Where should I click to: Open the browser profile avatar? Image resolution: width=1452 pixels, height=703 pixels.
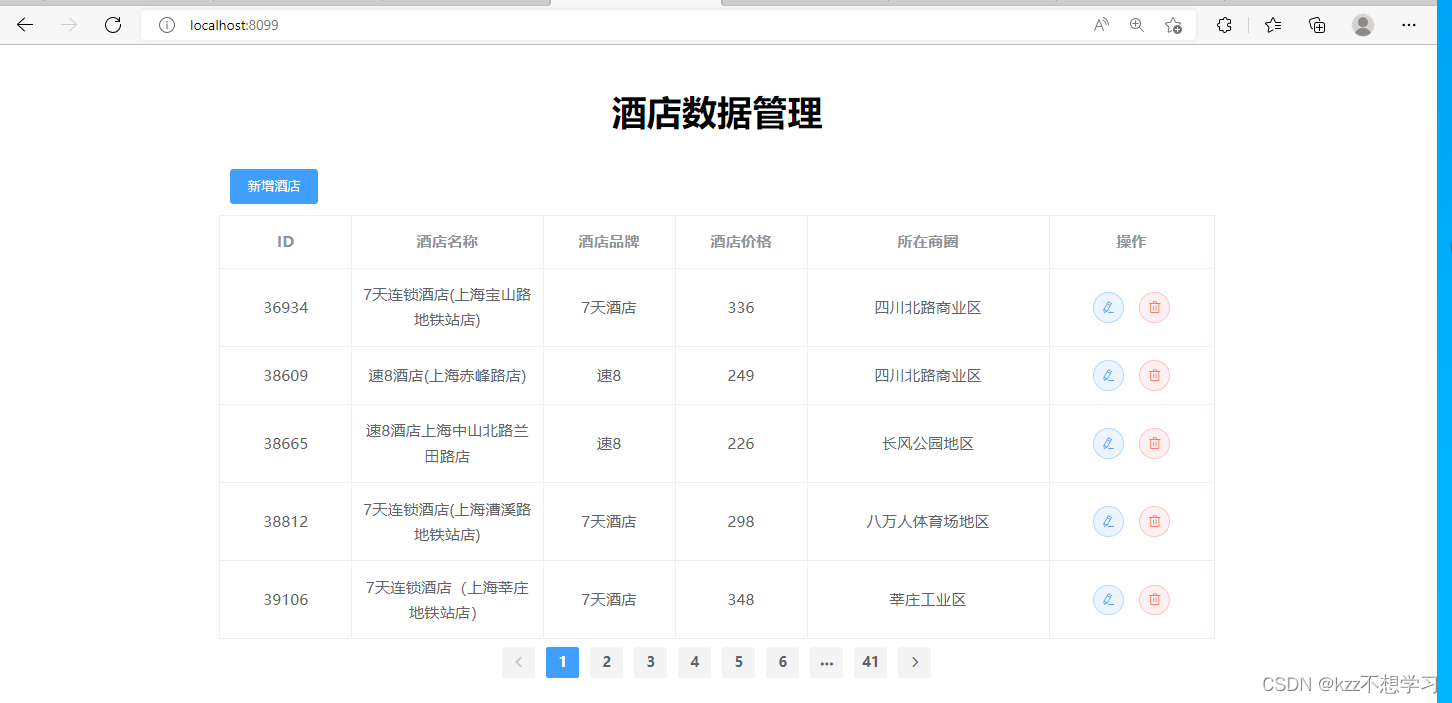click(x=1363, y=25)
